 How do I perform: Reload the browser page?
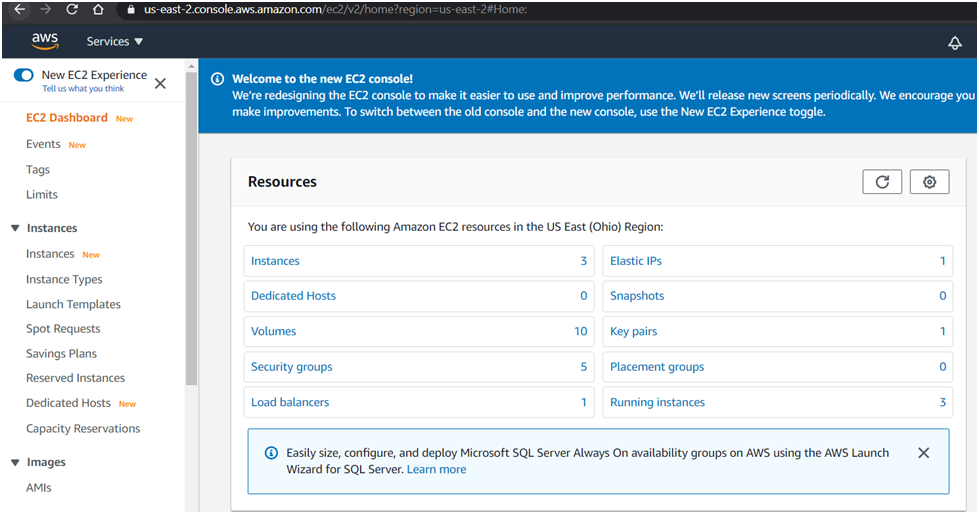tap(72, 9)
